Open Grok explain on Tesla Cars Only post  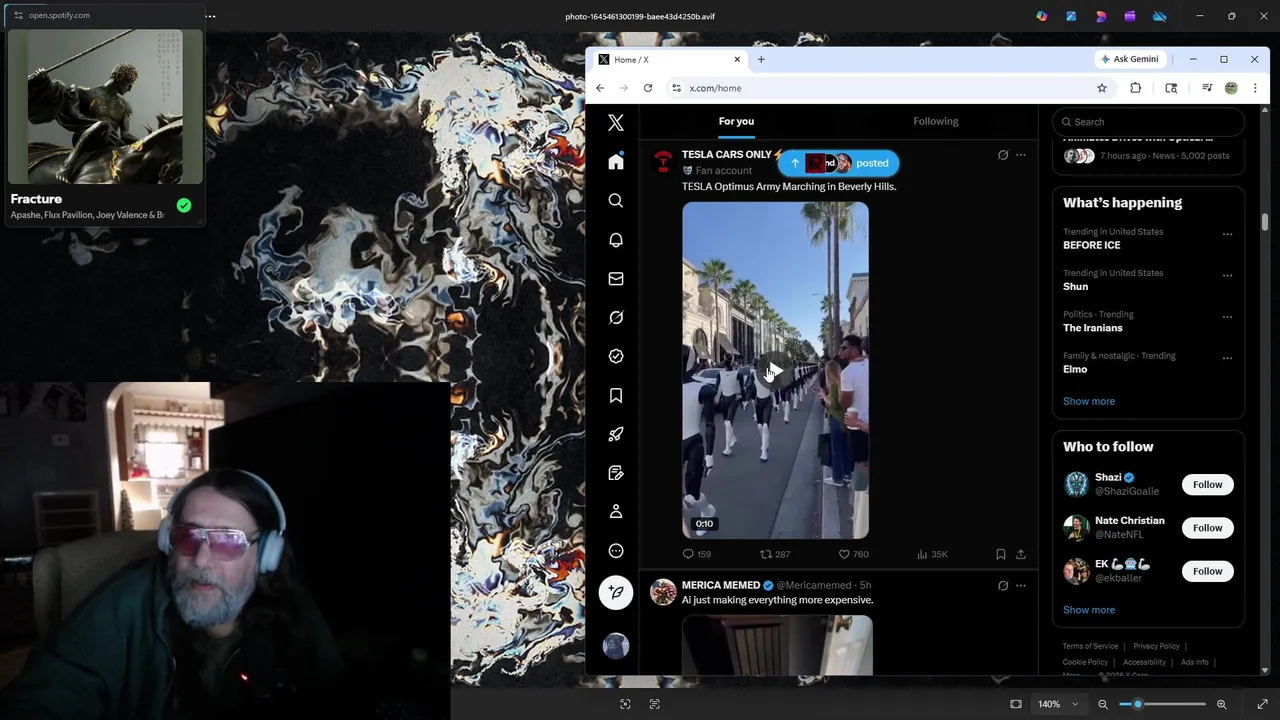pyautogui.click(x=1003, y=155)
